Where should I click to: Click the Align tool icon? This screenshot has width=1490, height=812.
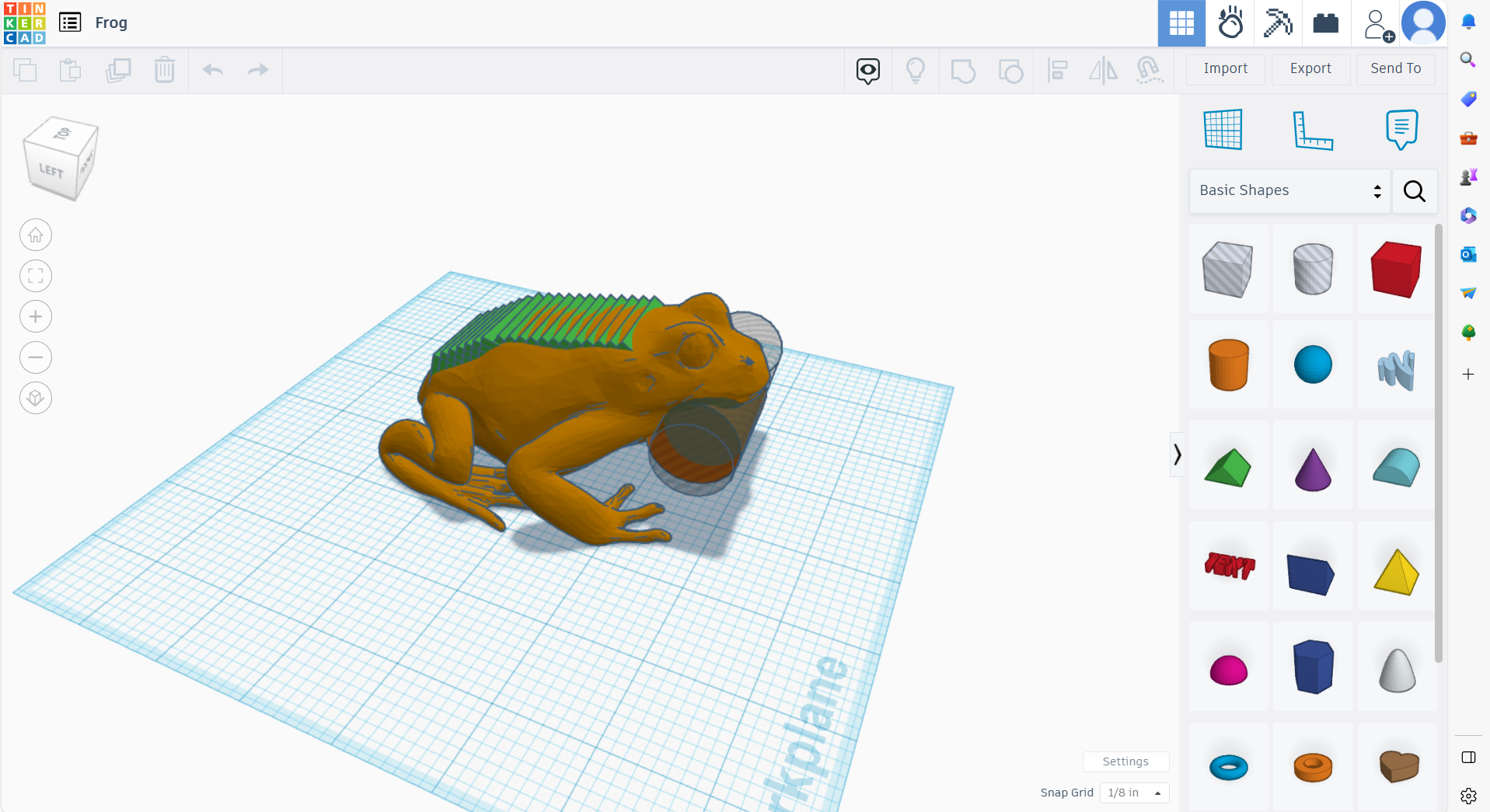tap(1057, 71)
